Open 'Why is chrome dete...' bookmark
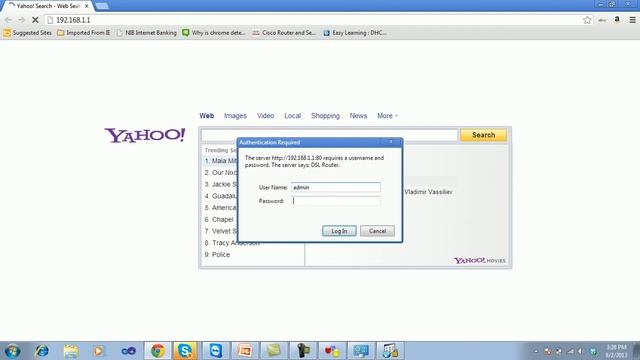This screenshot has height=360, width=640. (x=214, y=33)
